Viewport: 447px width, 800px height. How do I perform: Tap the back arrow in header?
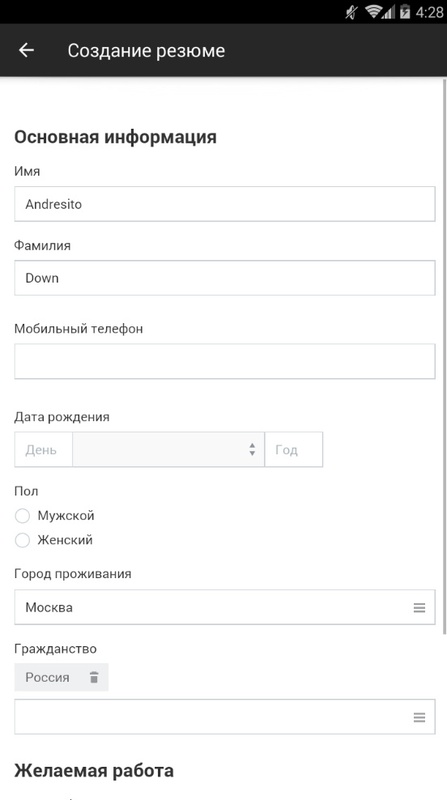tap(26, 50)
